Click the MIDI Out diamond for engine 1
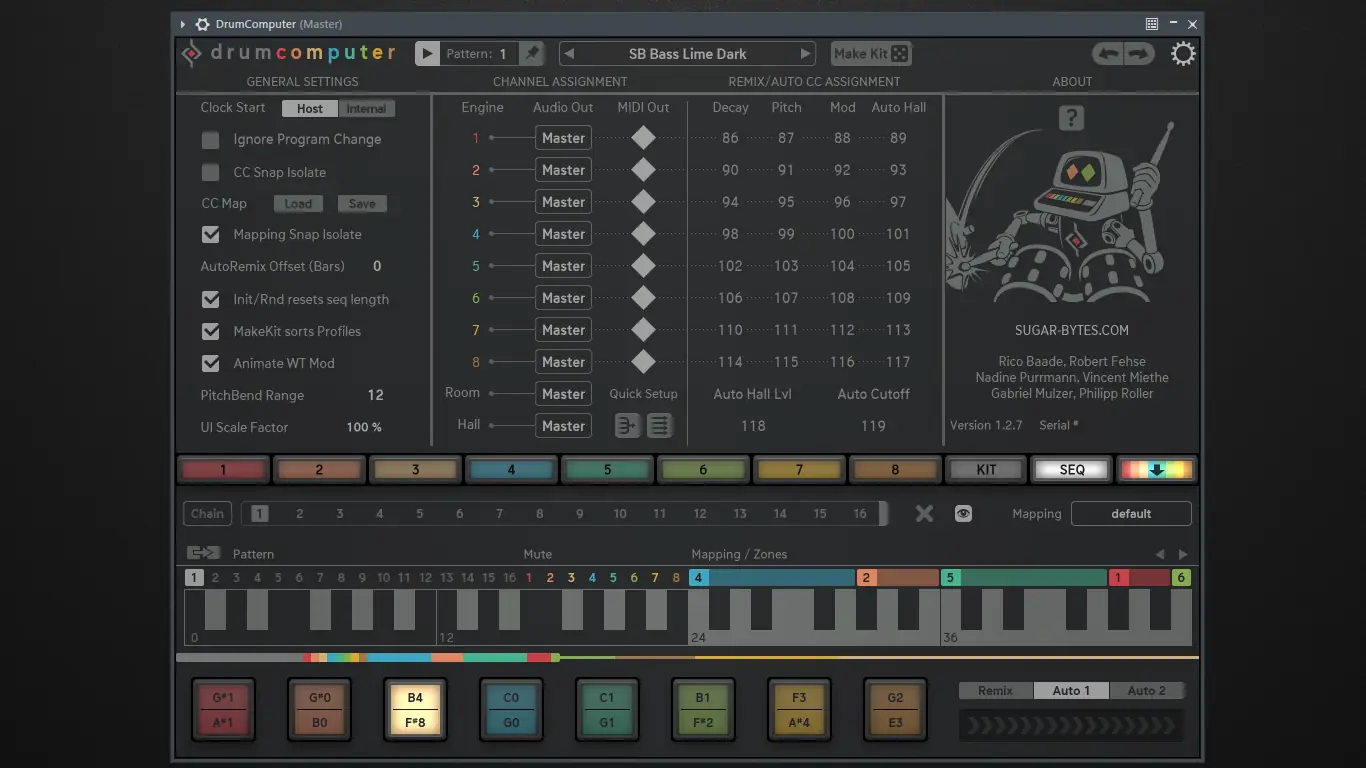The height and width of the screenshot is (768, 1366). pos(643,138)
